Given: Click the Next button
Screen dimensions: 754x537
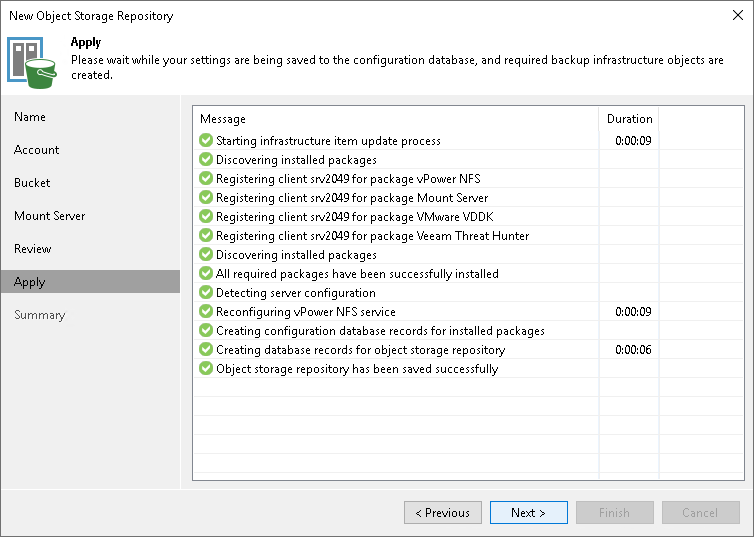Looking at the screenshot, I should [x=528, y=512].
